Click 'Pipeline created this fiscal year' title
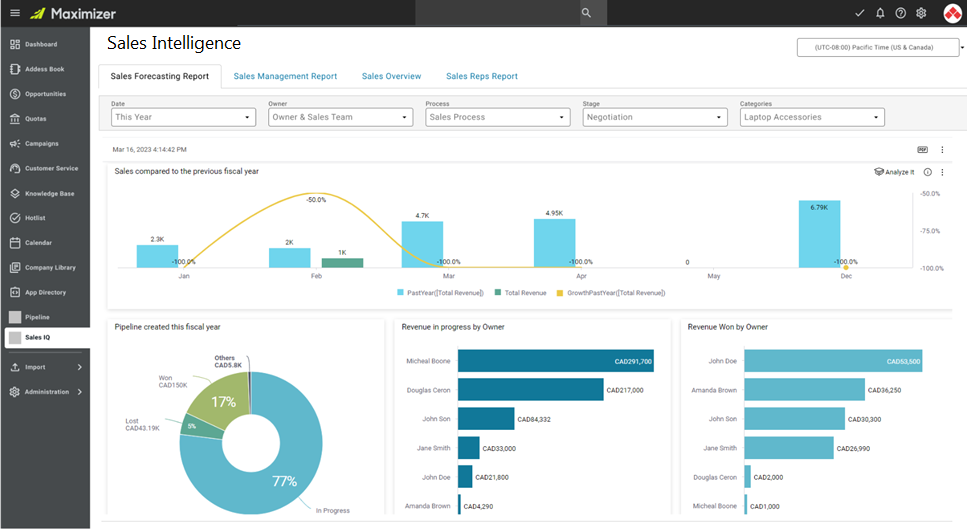Viewport: 967px width, 530px height. point(167,327)
